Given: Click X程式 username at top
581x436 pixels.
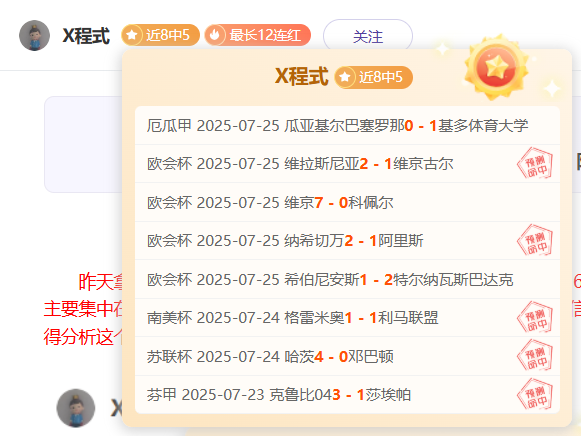Looking at the screenshot, I should [86, 36].
